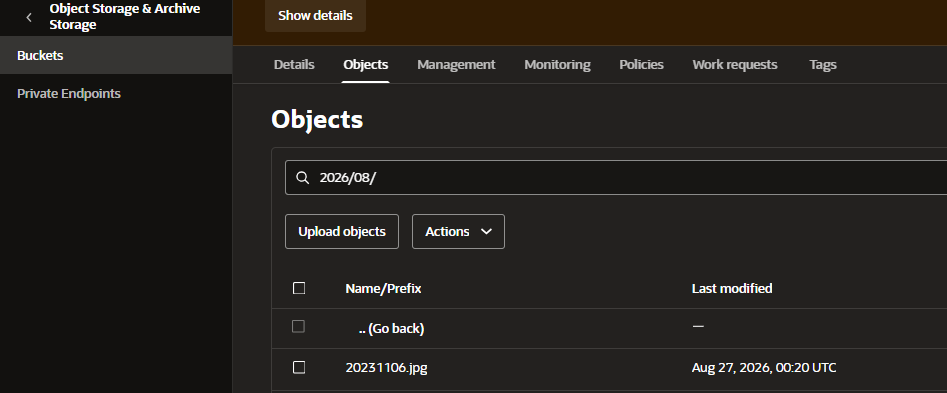Viewport: 947px width, 393px height.
Task: Expand the Actions dropdown
Action: tap(458, 232)
